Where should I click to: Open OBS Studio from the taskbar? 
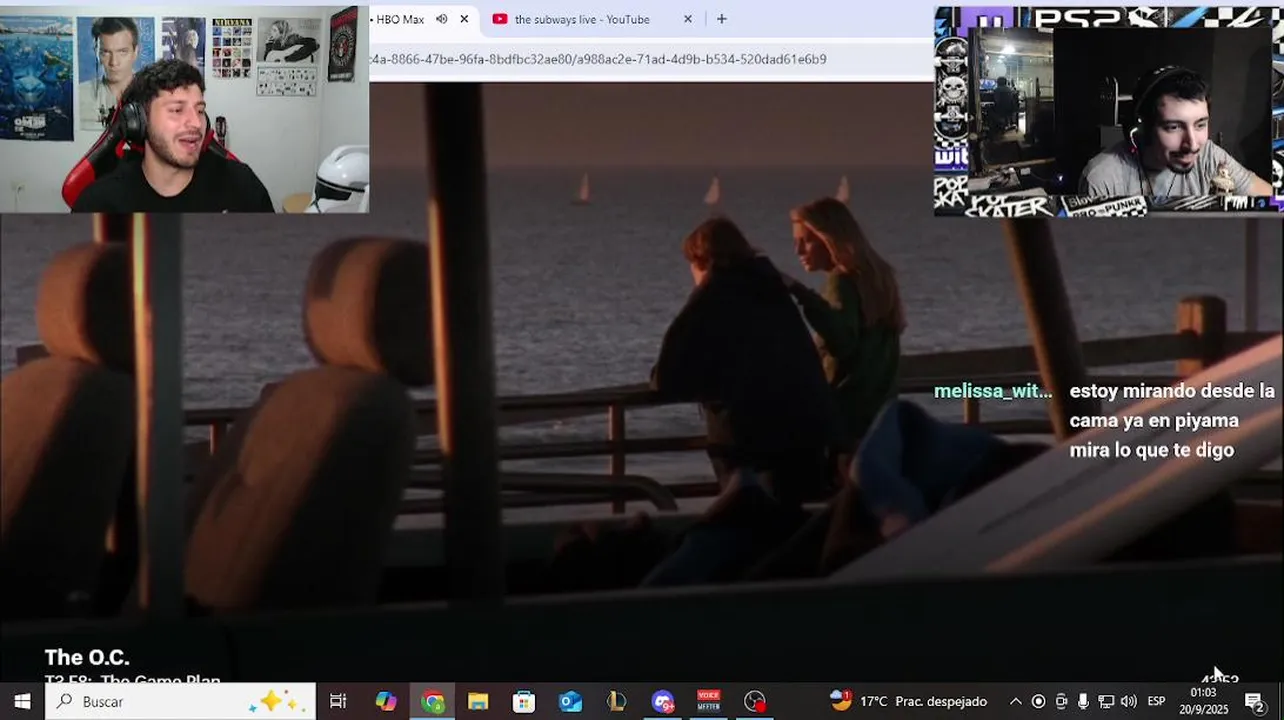tap(755, 702)
